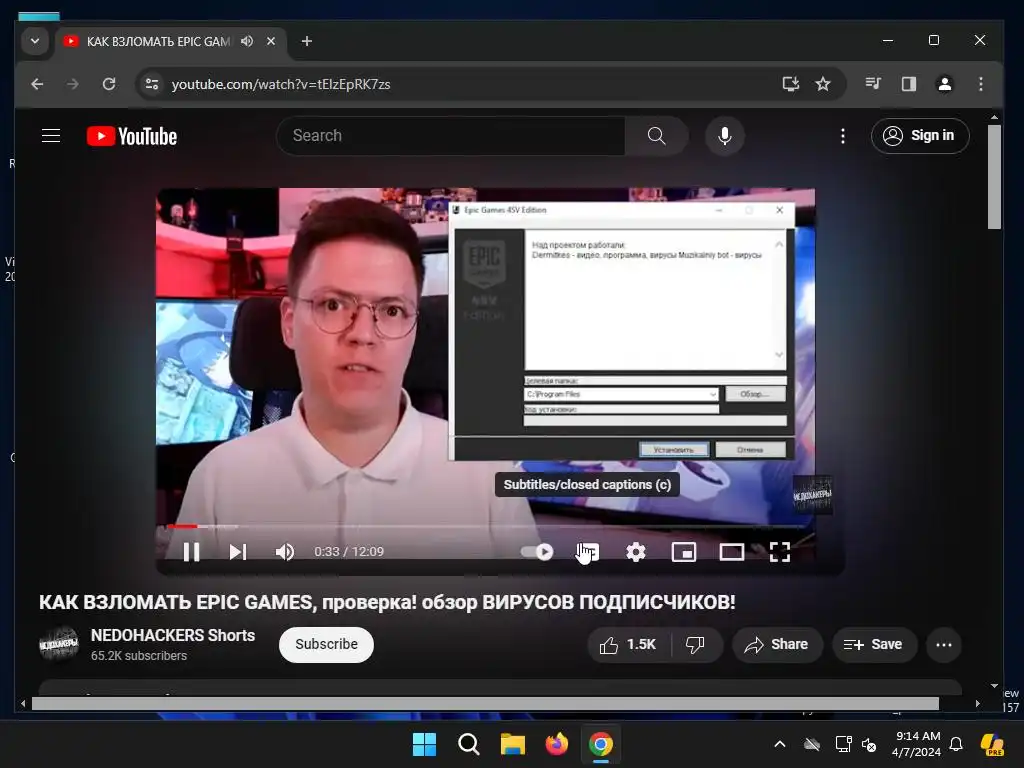Open the clock showing 9:14 AM
This screenshot has width=1024, height=768.
click(916, 744)
